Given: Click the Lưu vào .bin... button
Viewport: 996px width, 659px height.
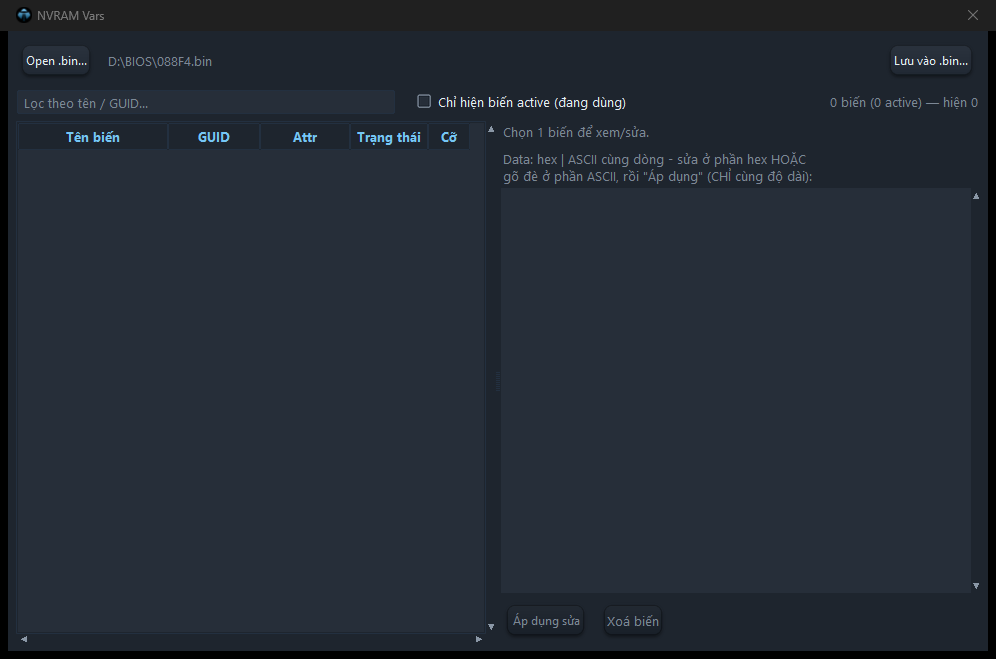Looking at the screenshot, I should pos(931,61).
